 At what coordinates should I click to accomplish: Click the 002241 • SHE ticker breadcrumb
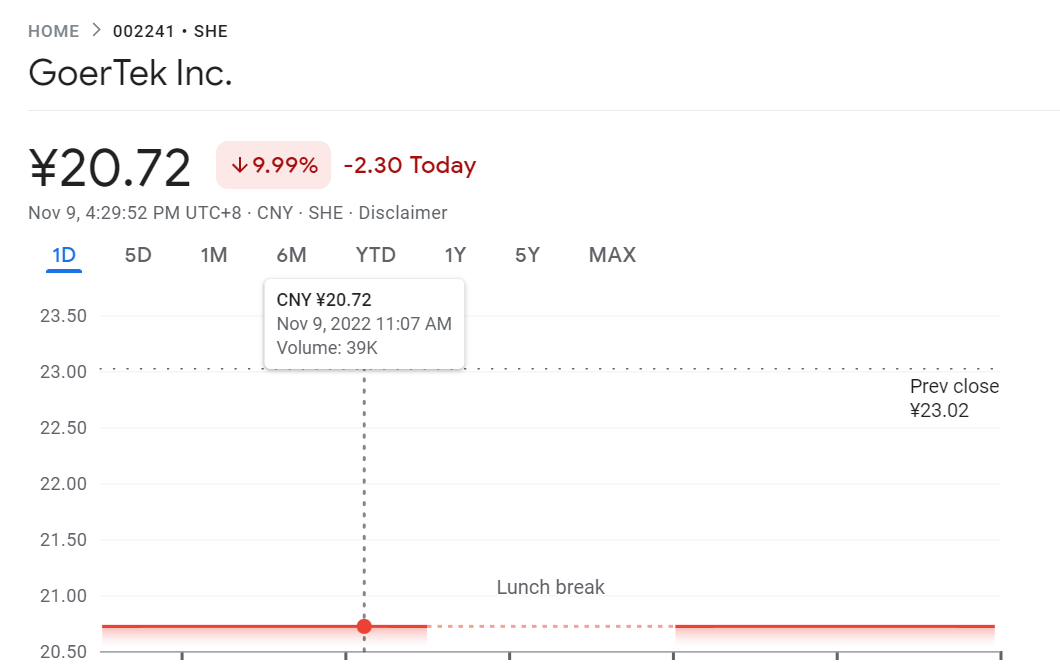pyautogui.click(x=170, y=31)
